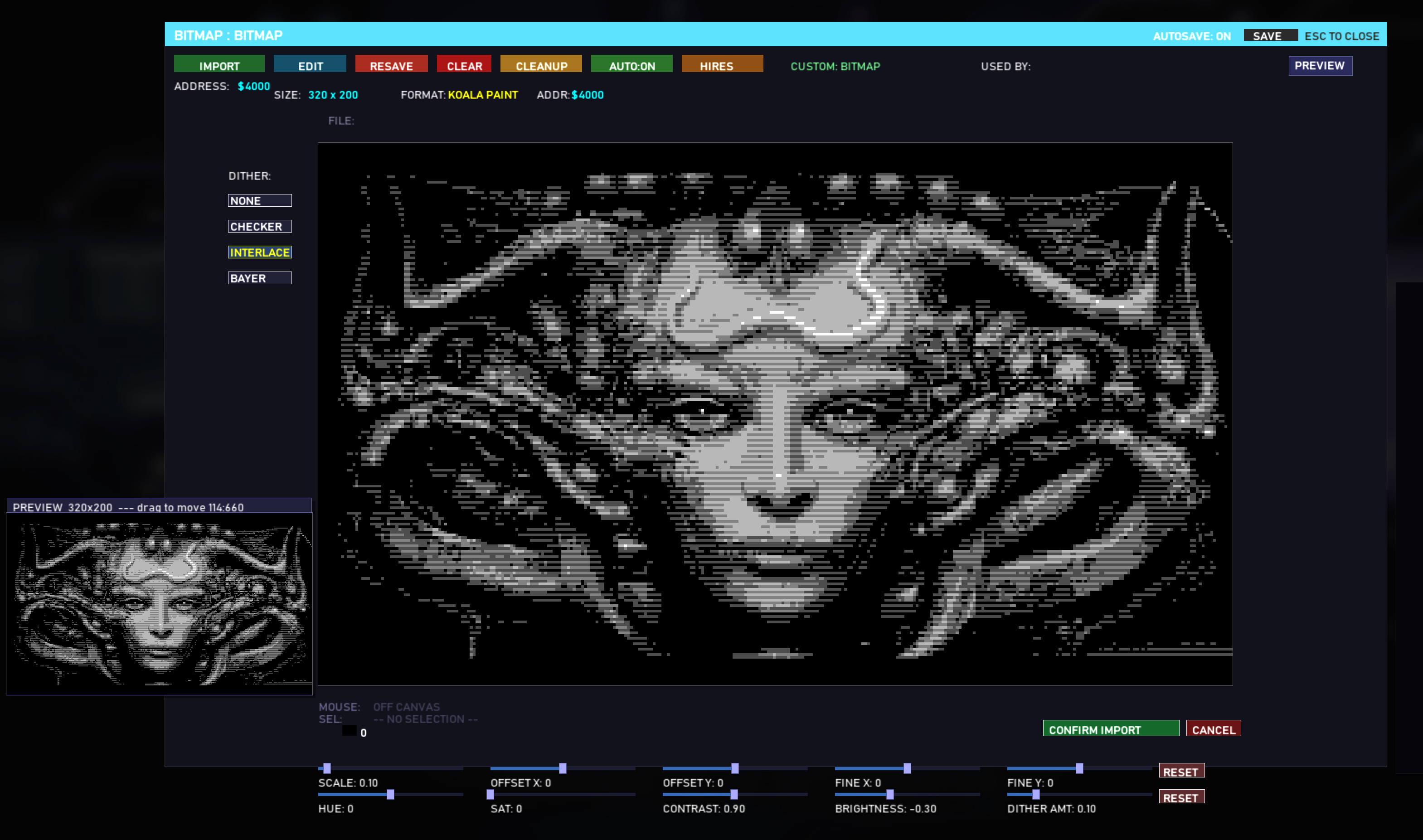Image resolution: width=1423 pixels, height=840 pixels.
Task: Select BAYER dither option
Action: point(260,278)
